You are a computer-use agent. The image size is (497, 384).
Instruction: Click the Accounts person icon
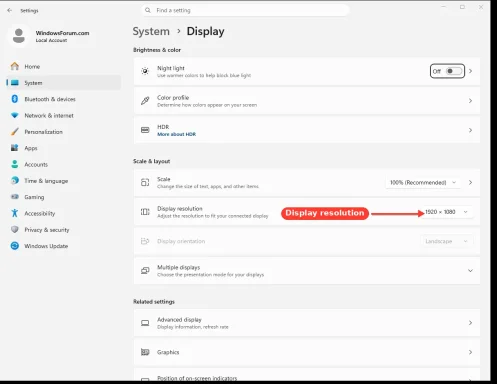15,164
